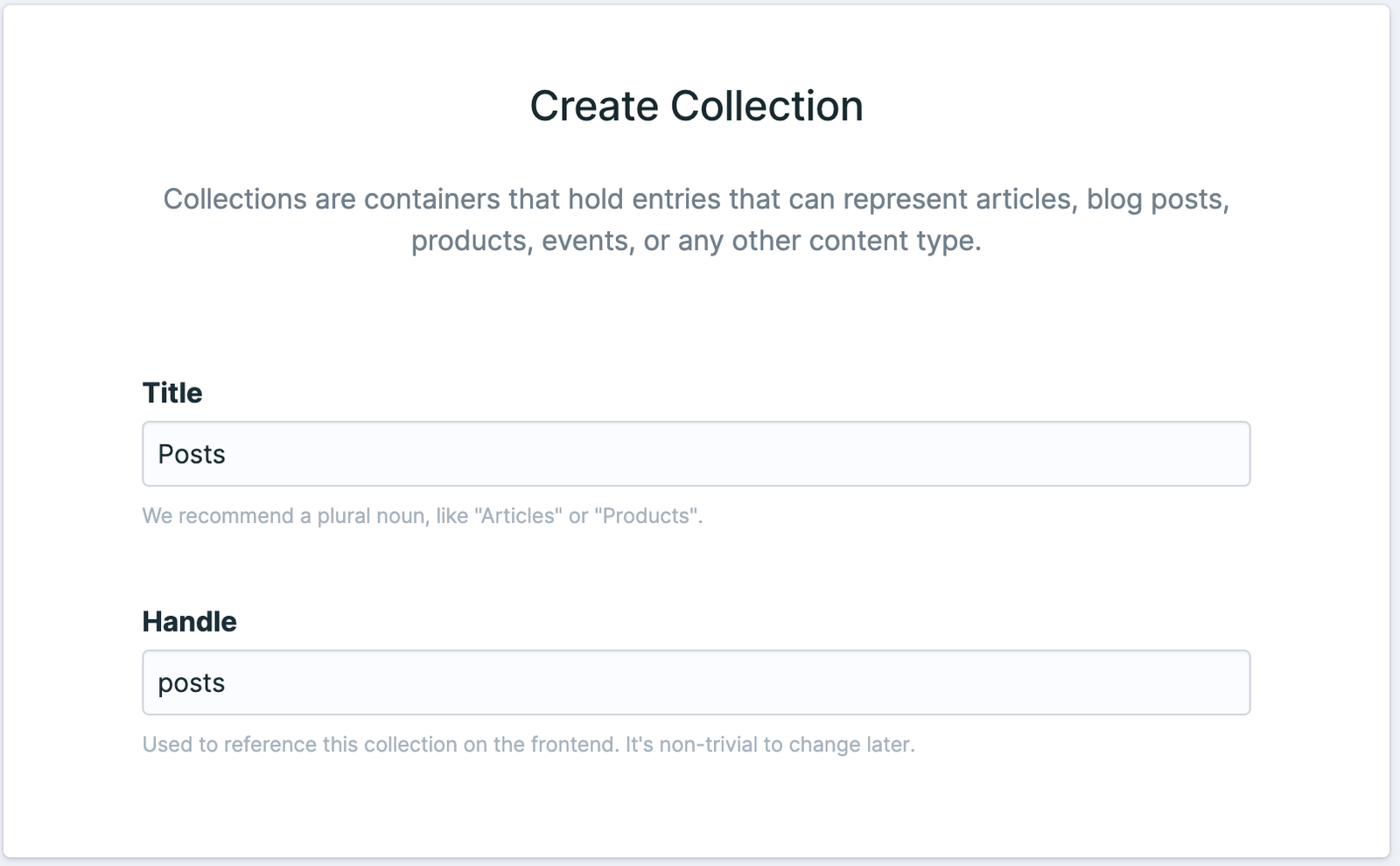Click "Products" in the Title hint text
The width and height of the screenshot is (1400, 866).
point(647,516)
